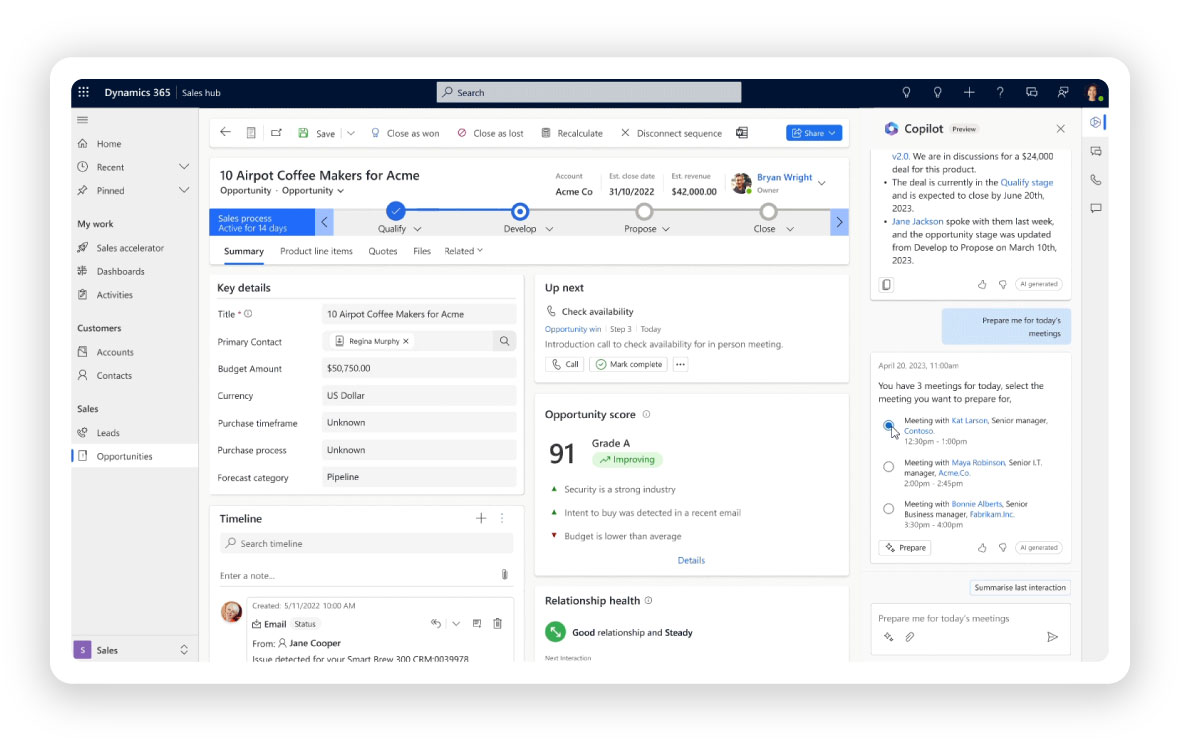Screen dimensions: 1180x740
Task: Switch to the Product line items tab
Action: (316, 251)
